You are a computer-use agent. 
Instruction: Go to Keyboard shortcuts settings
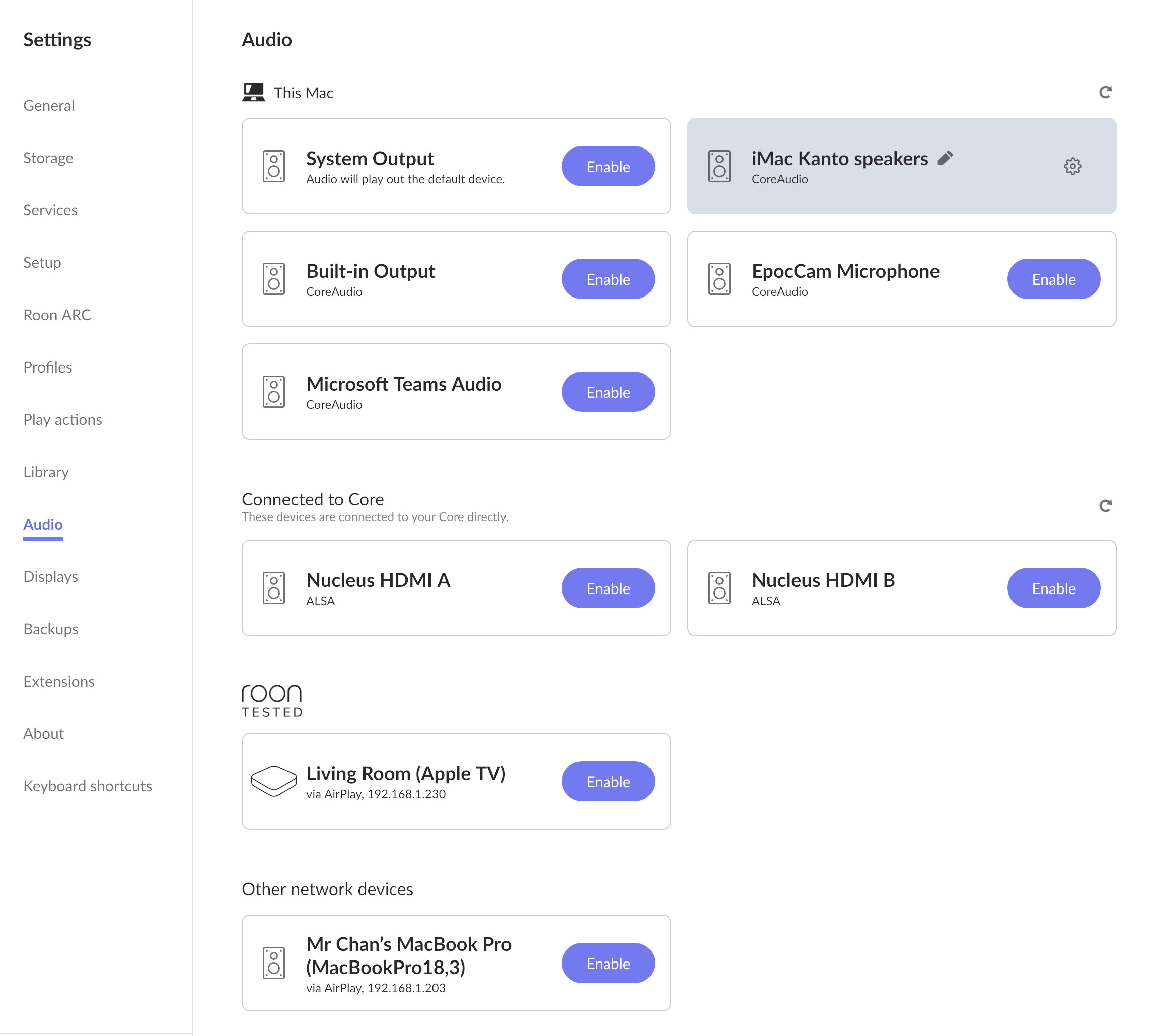coord(88,786)
